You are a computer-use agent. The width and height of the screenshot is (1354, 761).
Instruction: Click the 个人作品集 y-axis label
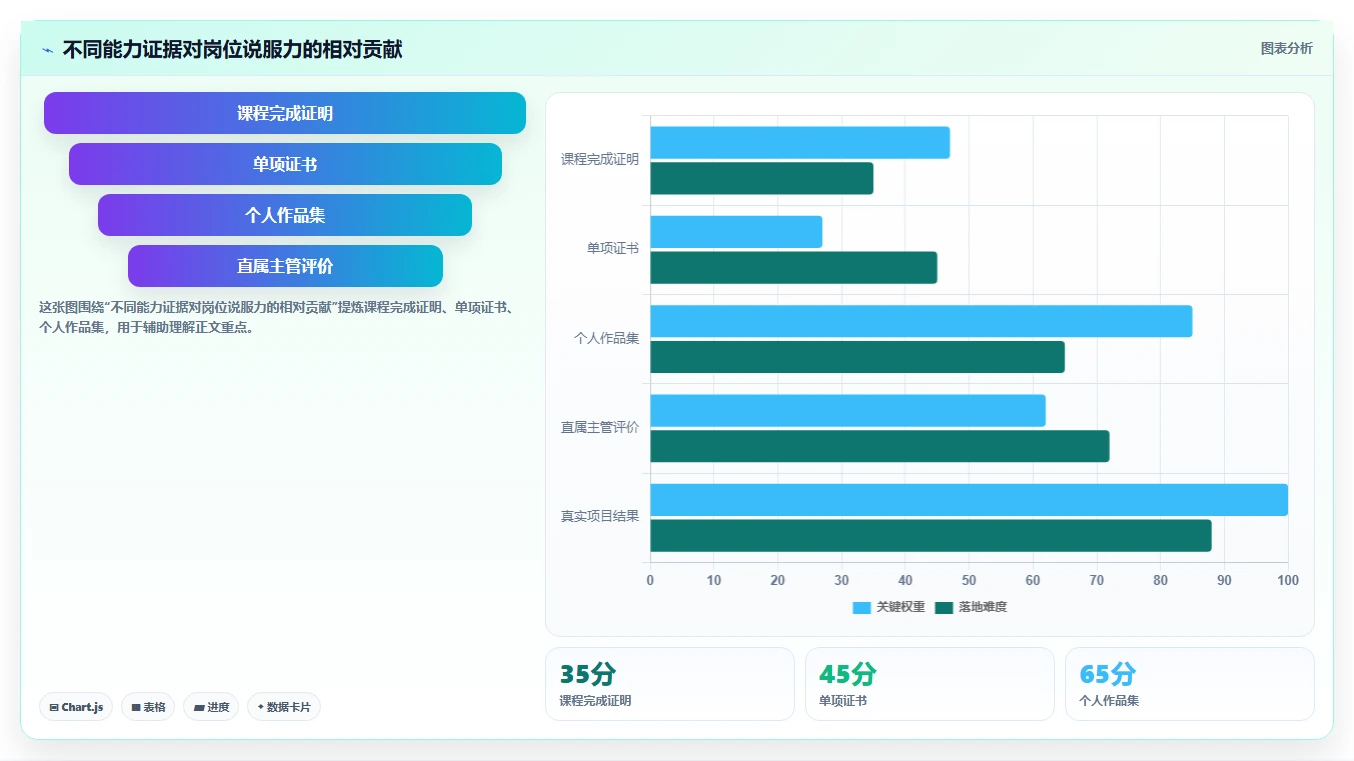click(606, 338)
